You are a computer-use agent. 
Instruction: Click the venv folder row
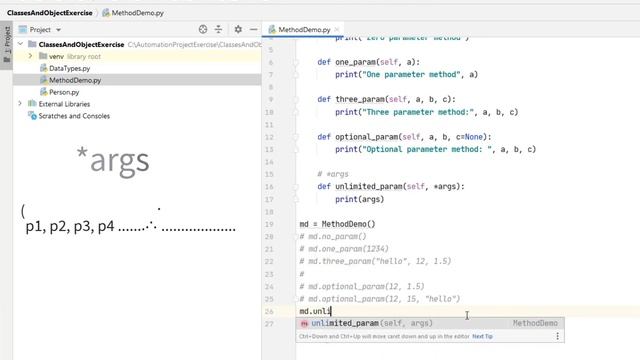point(137,56)
